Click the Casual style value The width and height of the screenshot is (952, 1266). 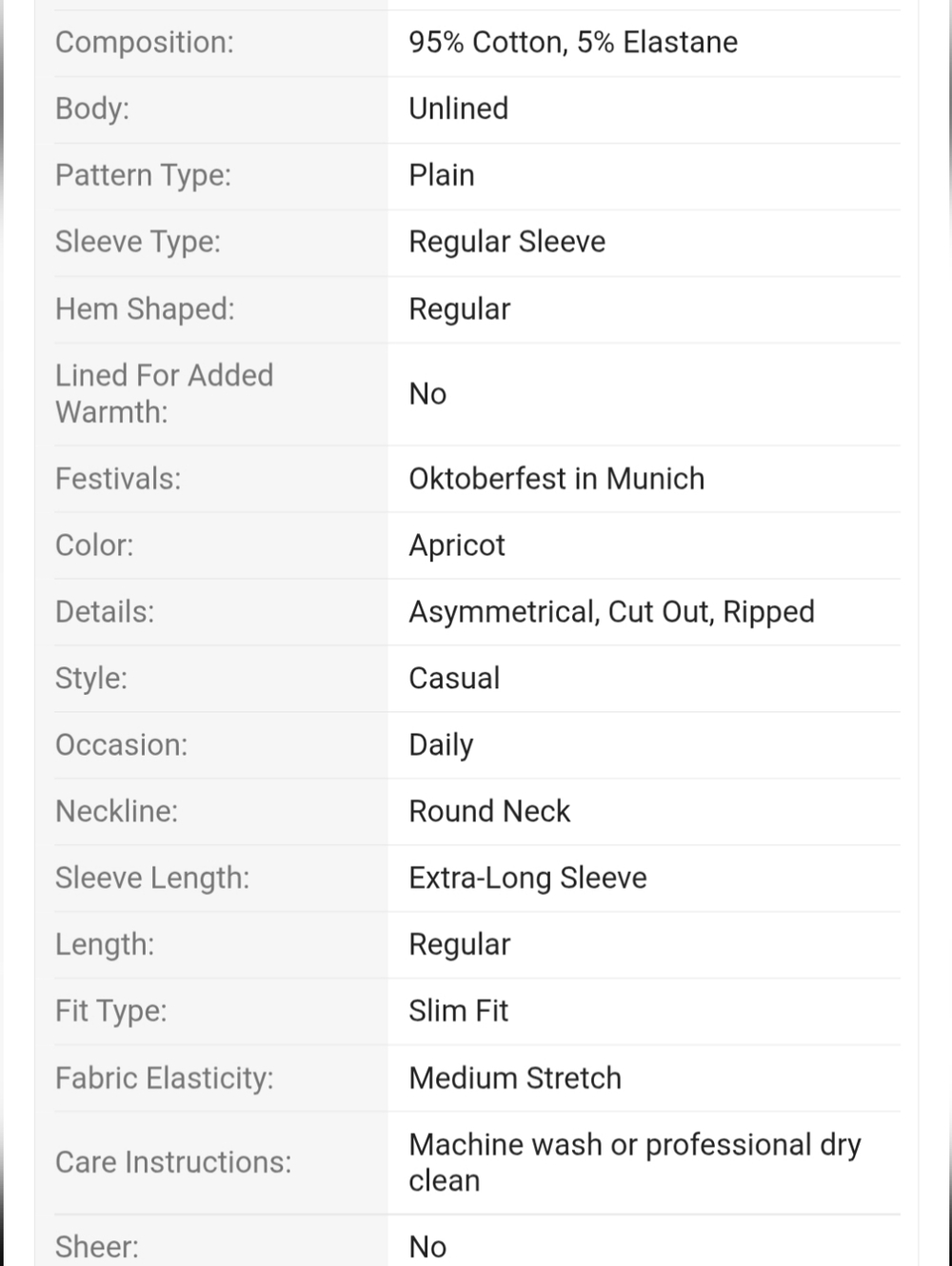pos(454,678)
